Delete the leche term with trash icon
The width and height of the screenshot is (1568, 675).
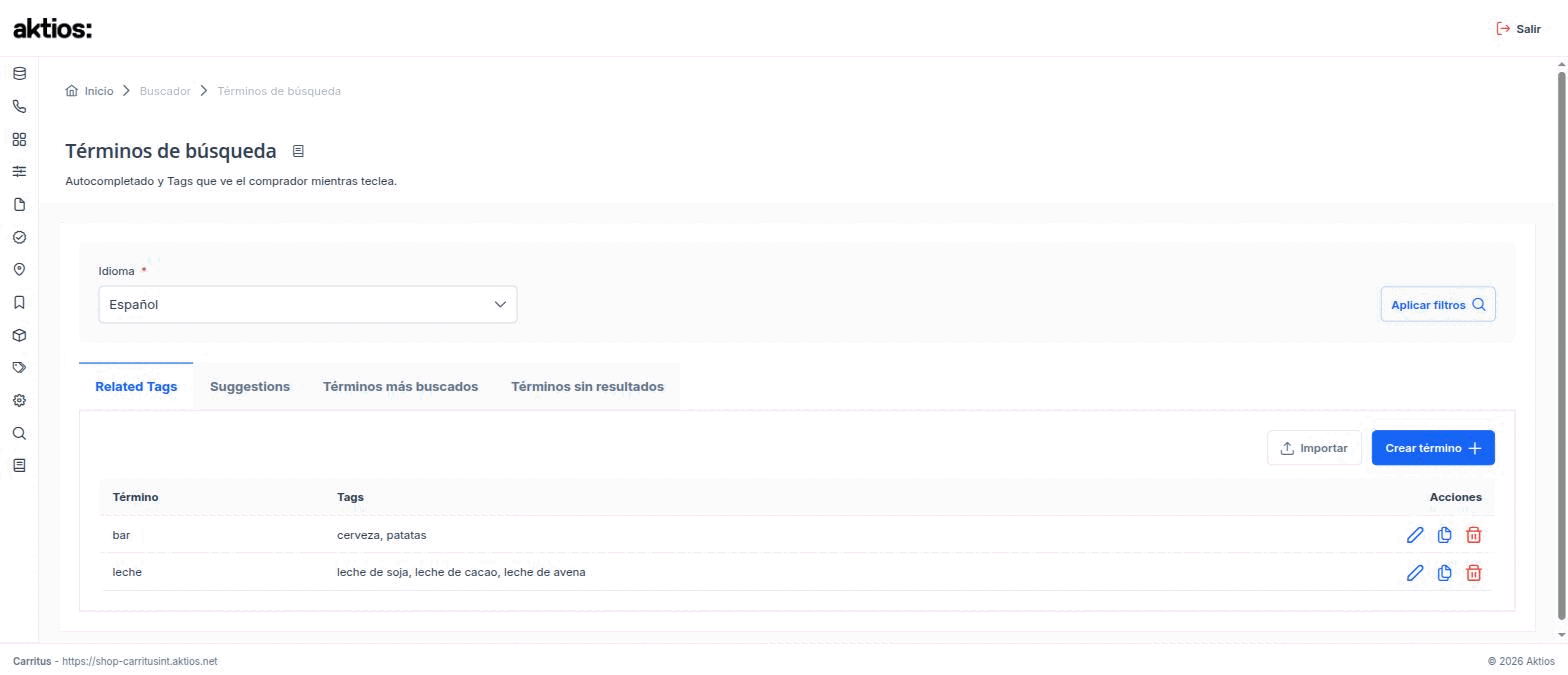(x=1473, y=573)
